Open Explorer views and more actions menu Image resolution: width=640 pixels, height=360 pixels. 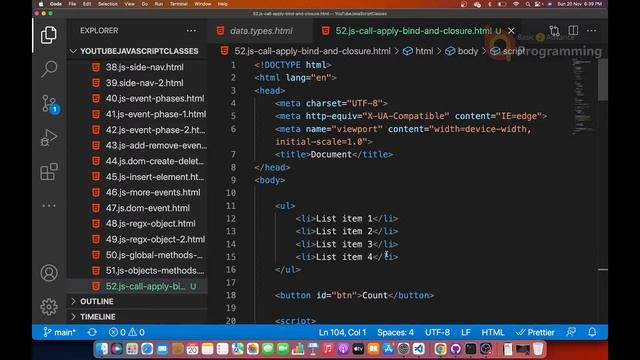(x=191, y=31)
